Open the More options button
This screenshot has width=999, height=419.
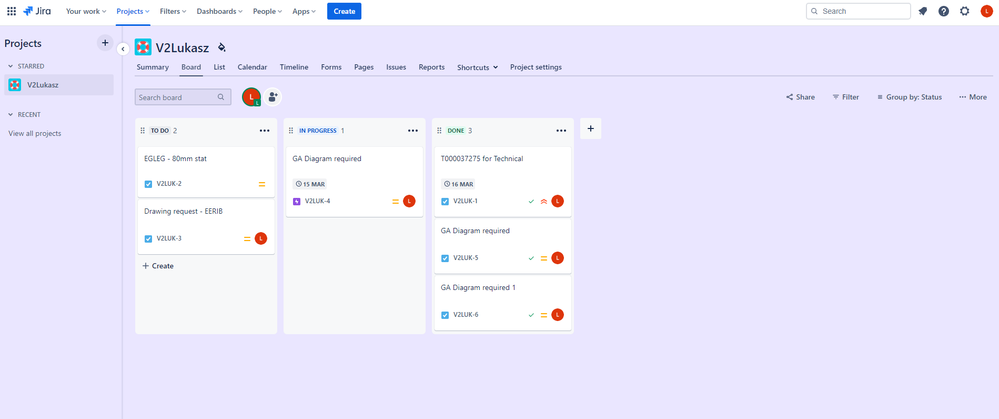(973, 97)
